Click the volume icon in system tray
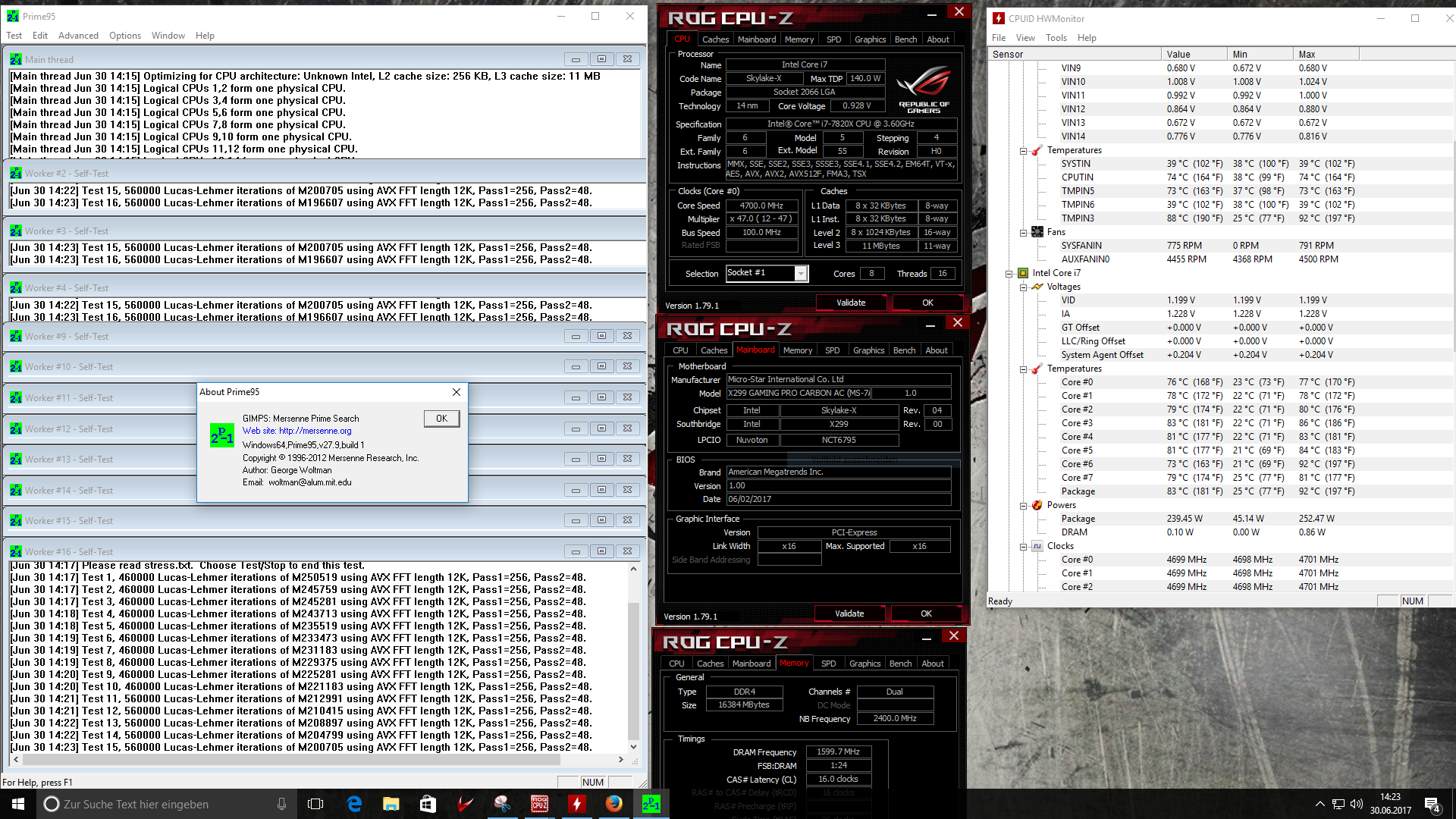Image resolution: width=1456 pixels, height=819 pixels. coord(1357,804)
